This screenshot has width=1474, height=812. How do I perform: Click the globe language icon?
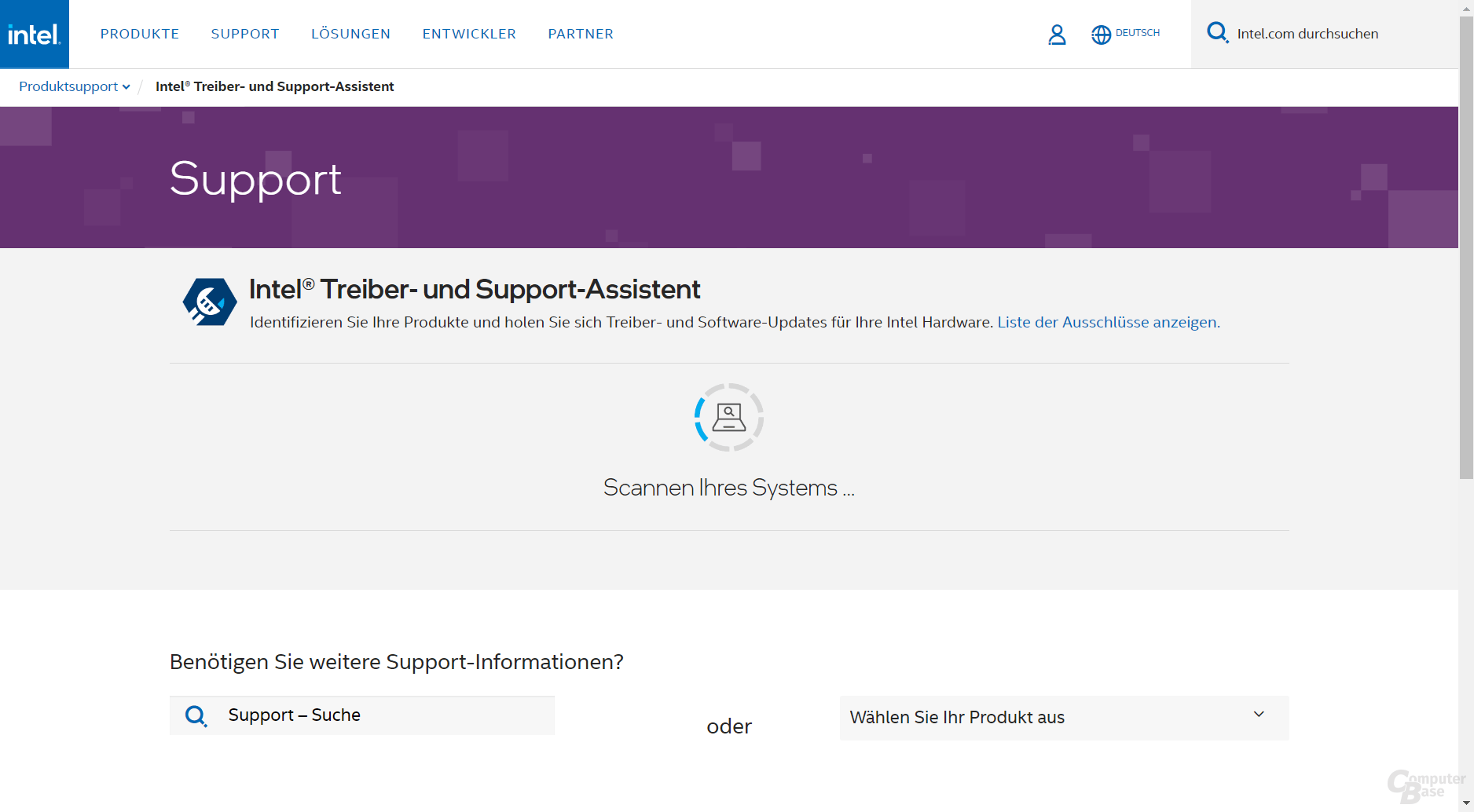point(1102,35)
